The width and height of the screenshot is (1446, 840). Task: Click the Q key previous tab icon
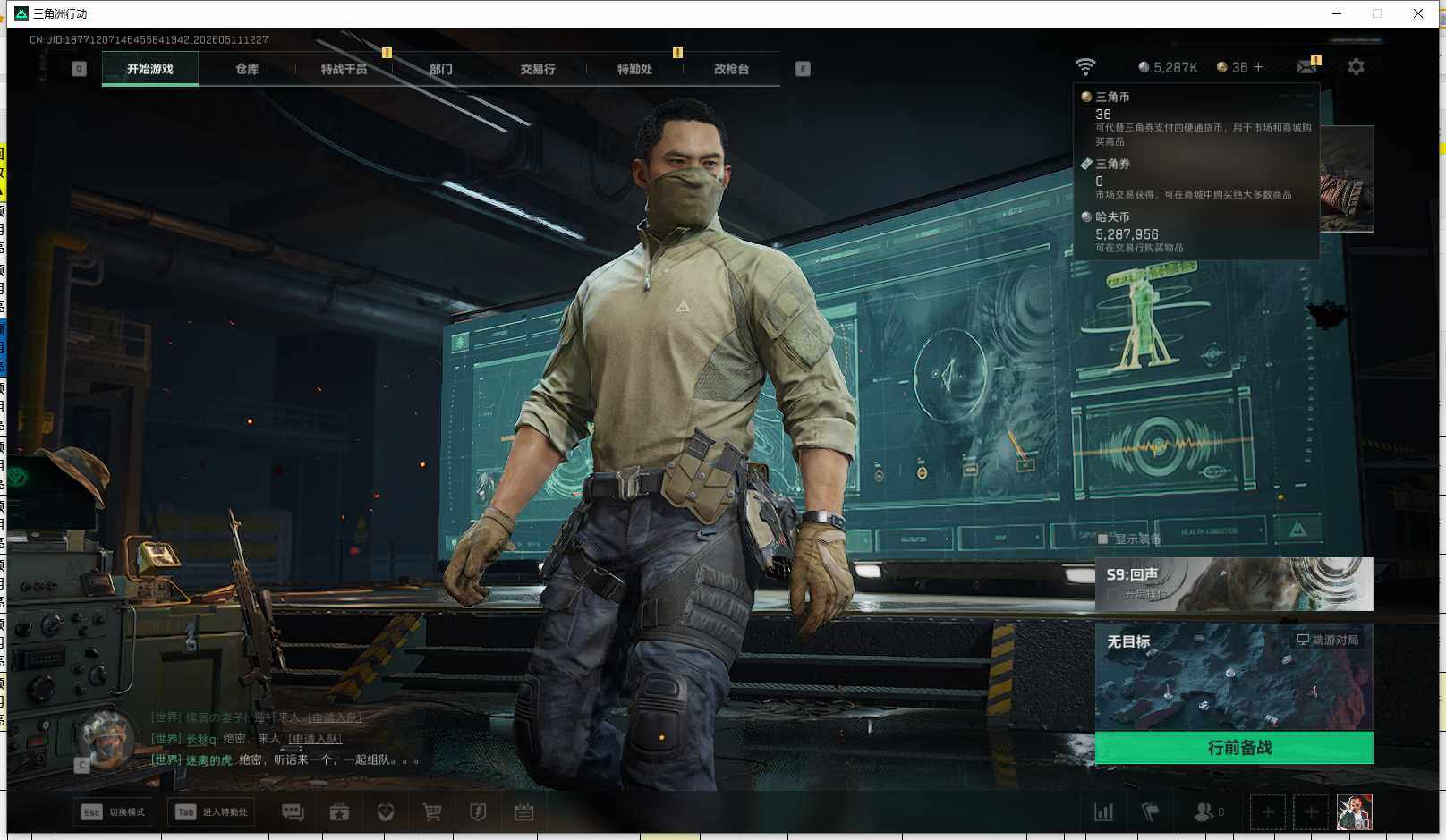(x=80, y=69)
